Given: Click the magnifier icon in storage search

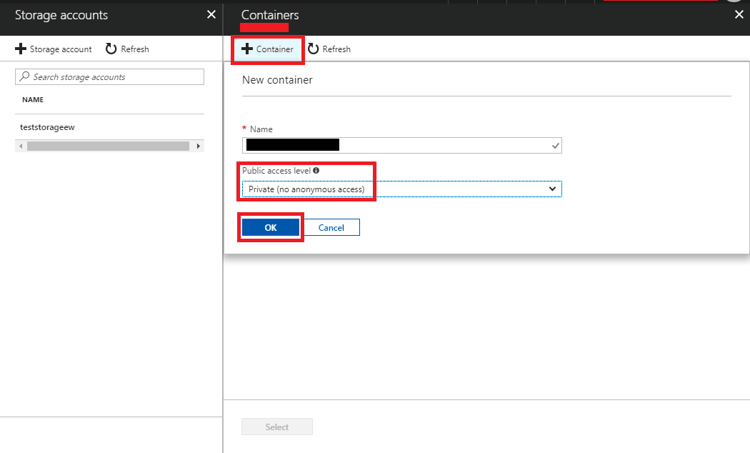Looking at the screenshot, I should (x=24, y=77).
